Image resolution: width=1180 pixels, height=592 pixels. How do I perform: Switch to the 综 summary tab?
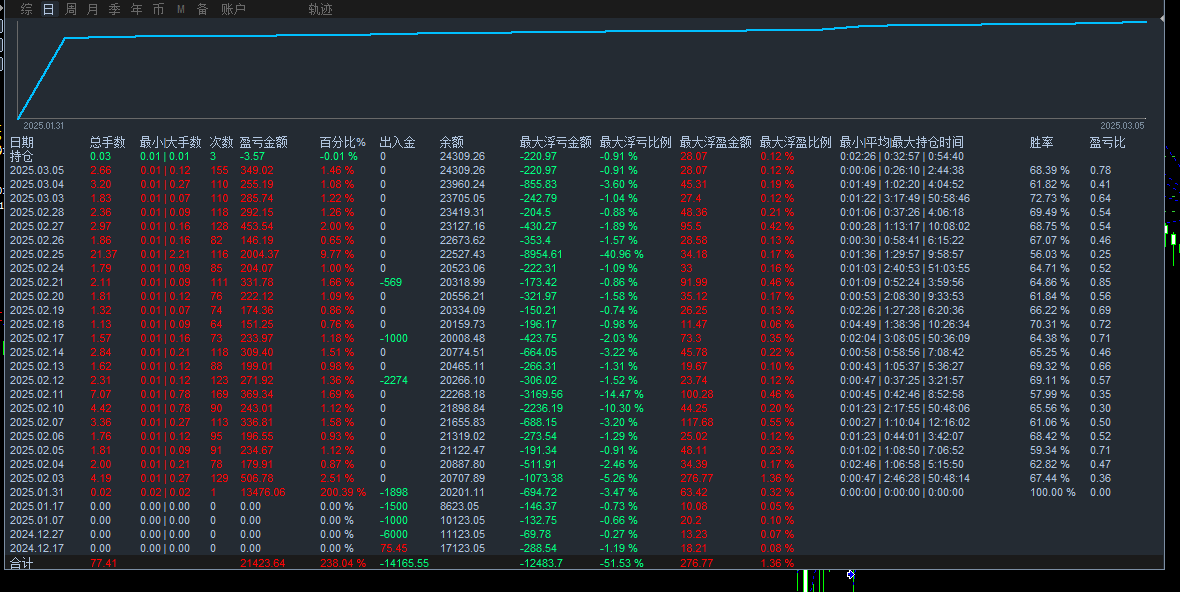tap(27, 9)
